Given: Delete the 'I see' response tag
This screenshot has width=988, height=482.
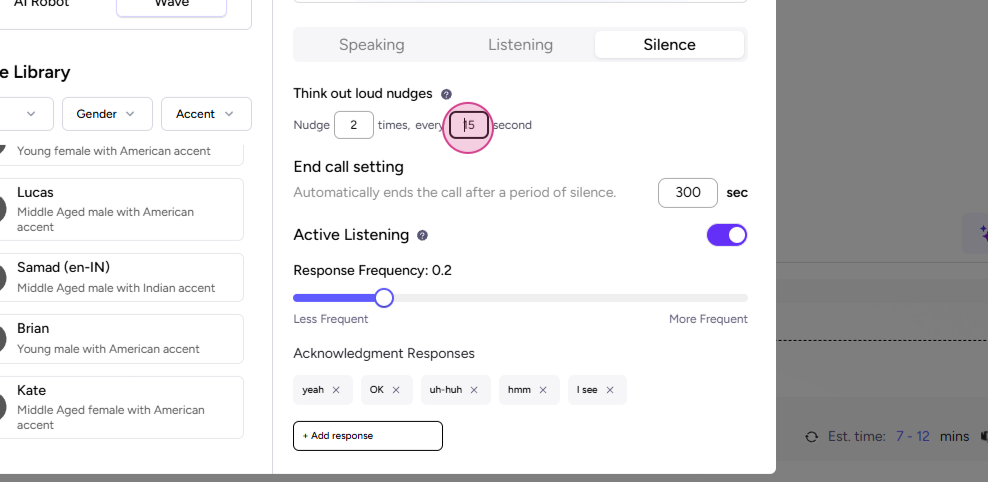Looking at the screenshot, I should click(x=610, y=390).
